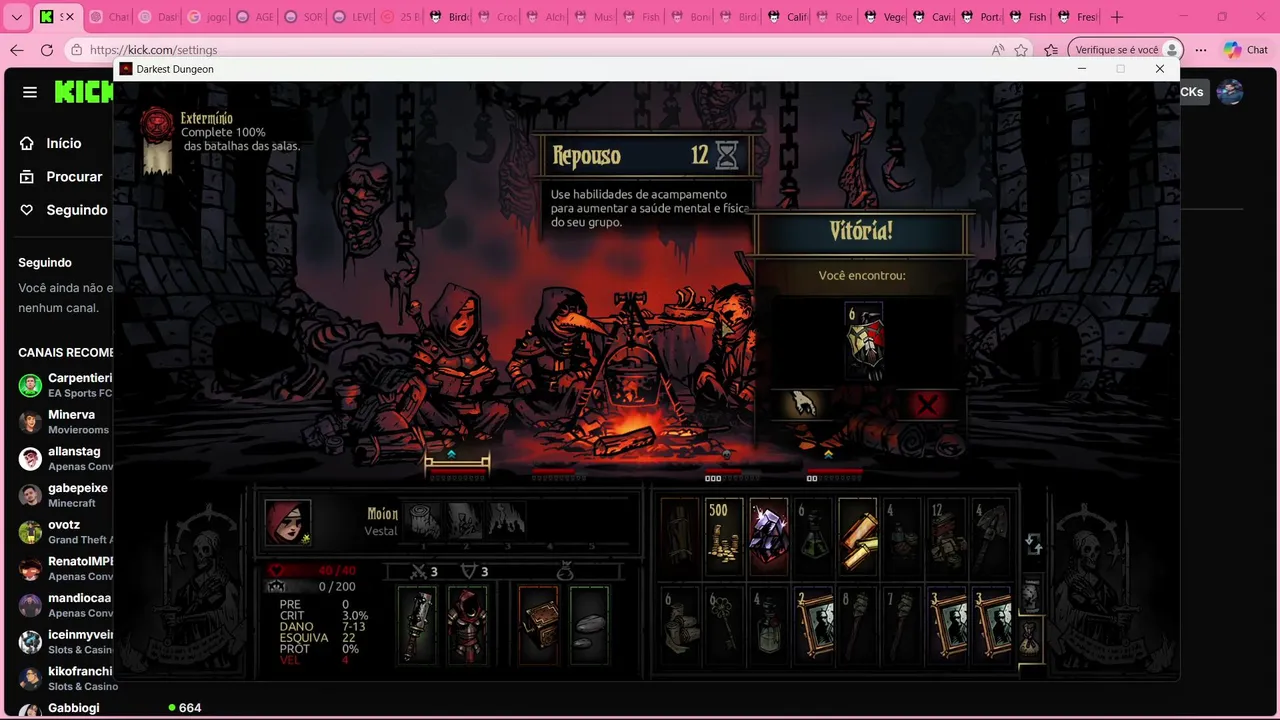Switch to the Calif browser tab
This screenshot has width=1280, height=720.
coord(786,17)
